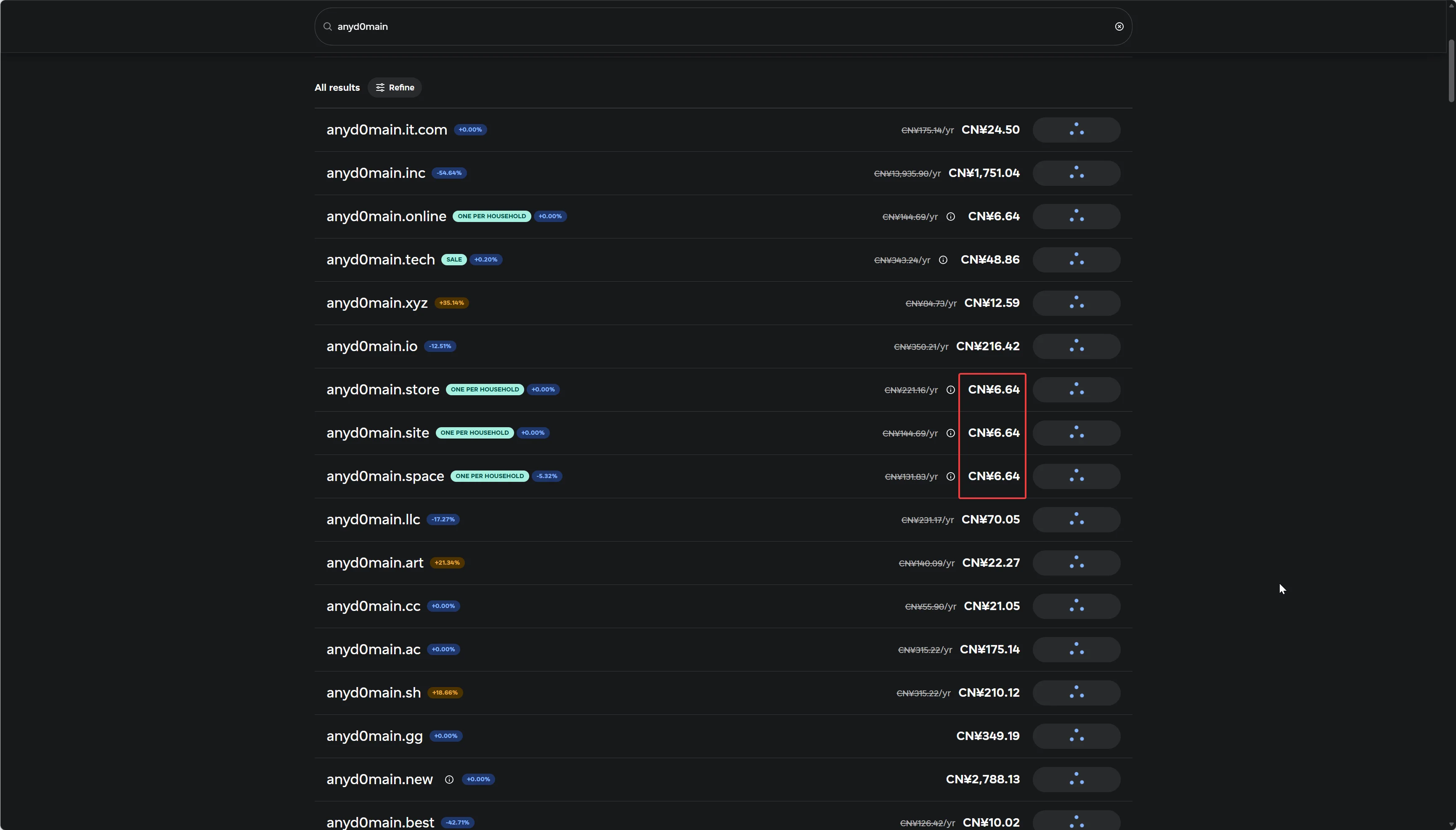The height and width of the screenshot is (830, 1456).
Task: Click the ONE PER HOUSEHOLD badge on anyd0main.store
Action: 485,390
